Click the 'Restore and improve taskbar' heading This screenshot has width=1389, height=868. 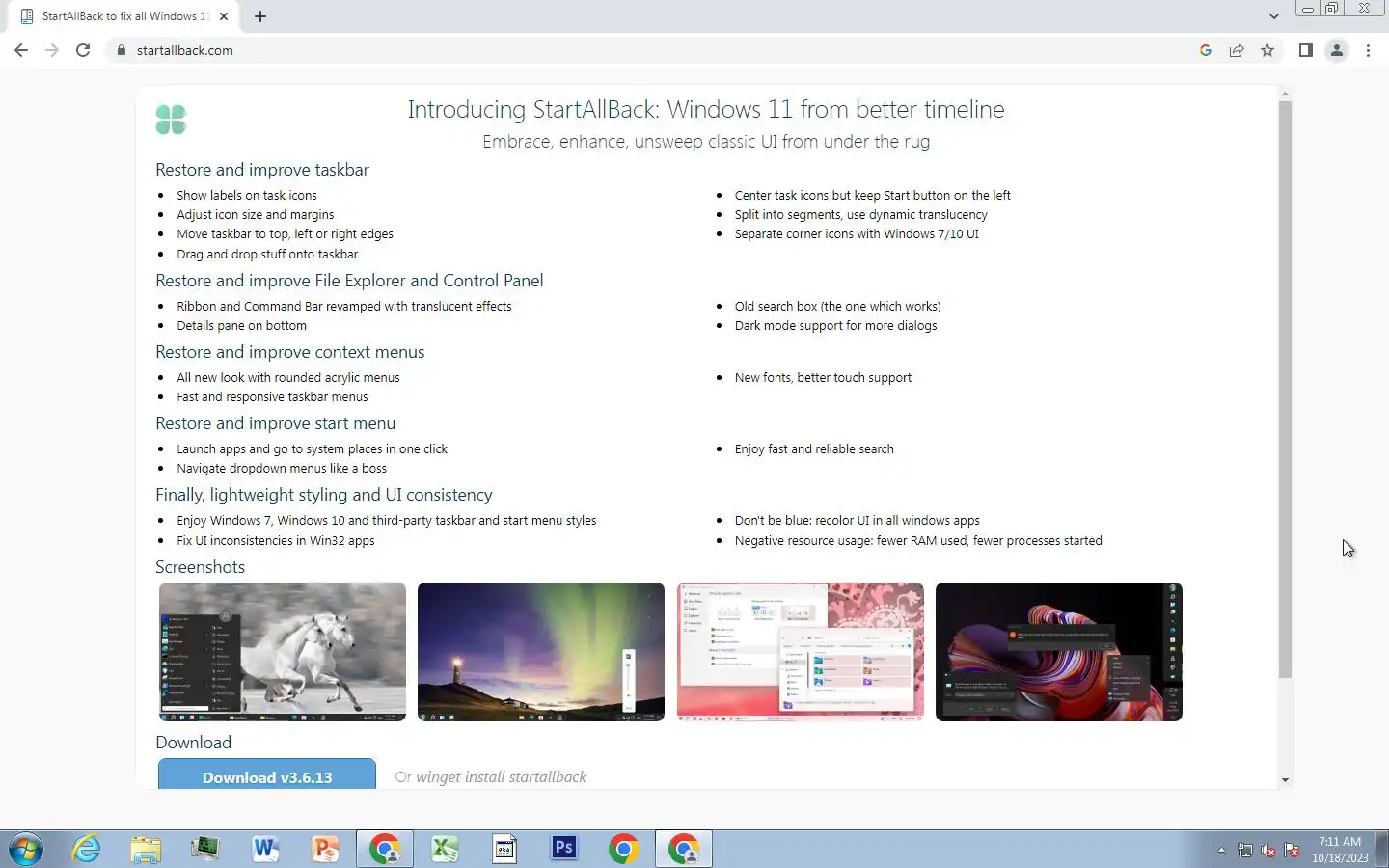point(262,170)
